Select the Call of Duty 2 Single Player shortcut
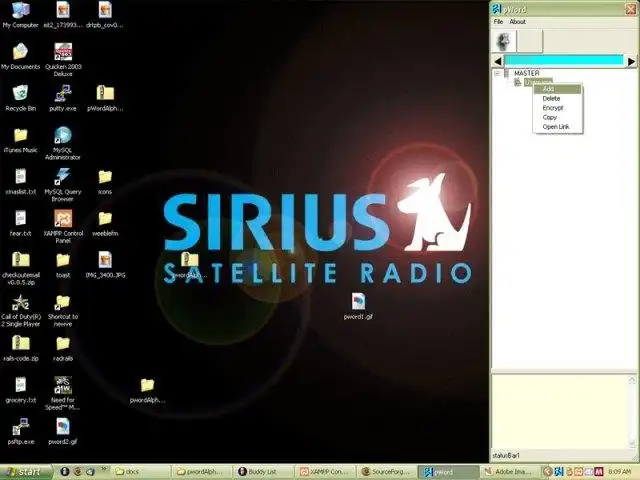Viewport: 640px width, 480px height. pos(20,310)
